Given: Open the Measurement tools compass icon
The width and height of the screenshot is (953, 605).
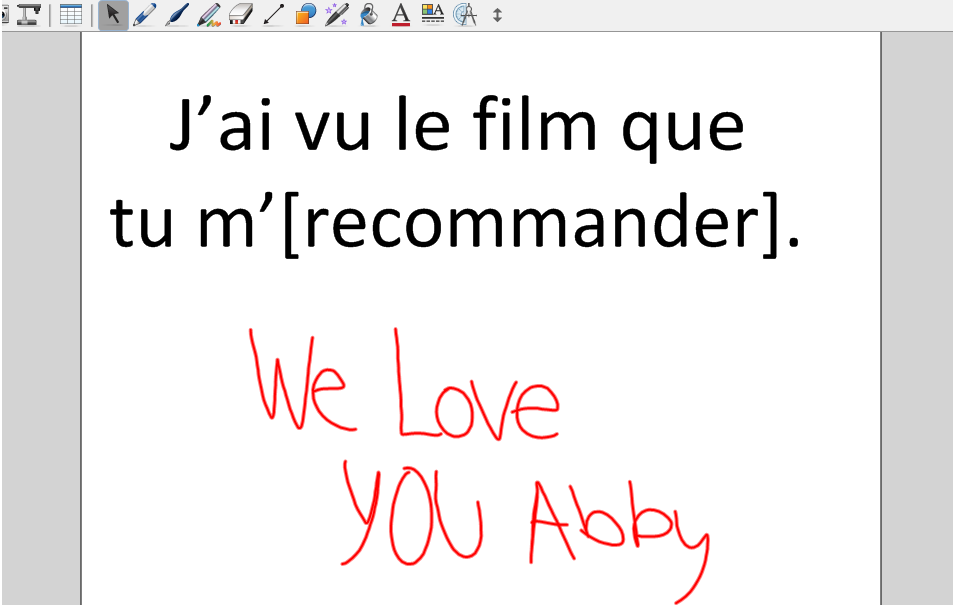Looking at the screenshot, I should (x=464, y=14).
